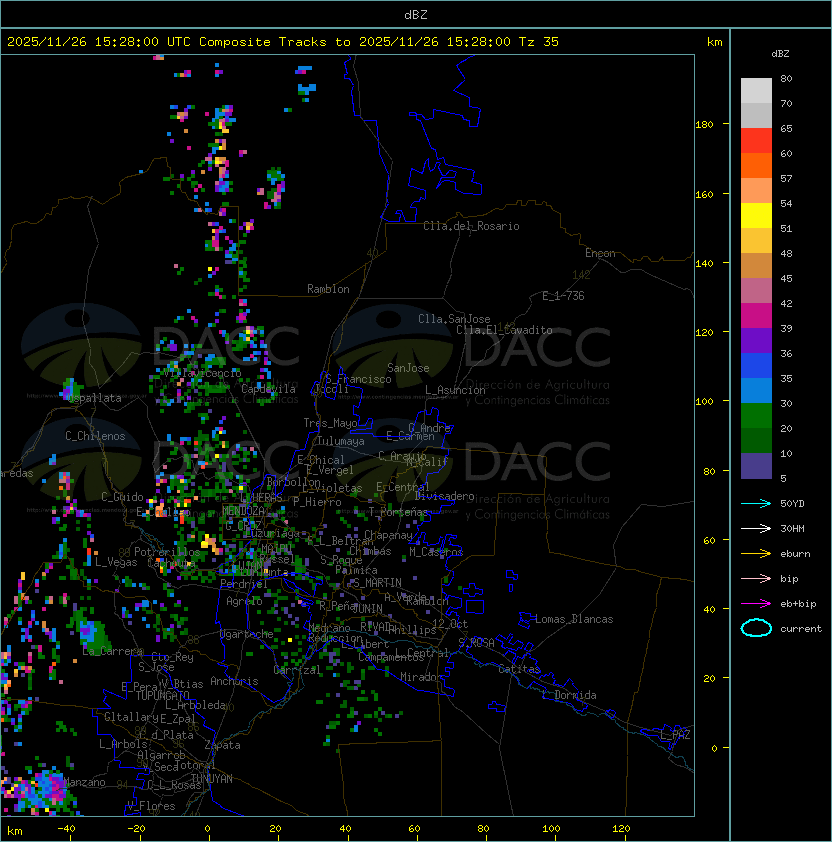
Task: Click the cyan 'current' ellipse legend symbol
Action: (756, 628)
